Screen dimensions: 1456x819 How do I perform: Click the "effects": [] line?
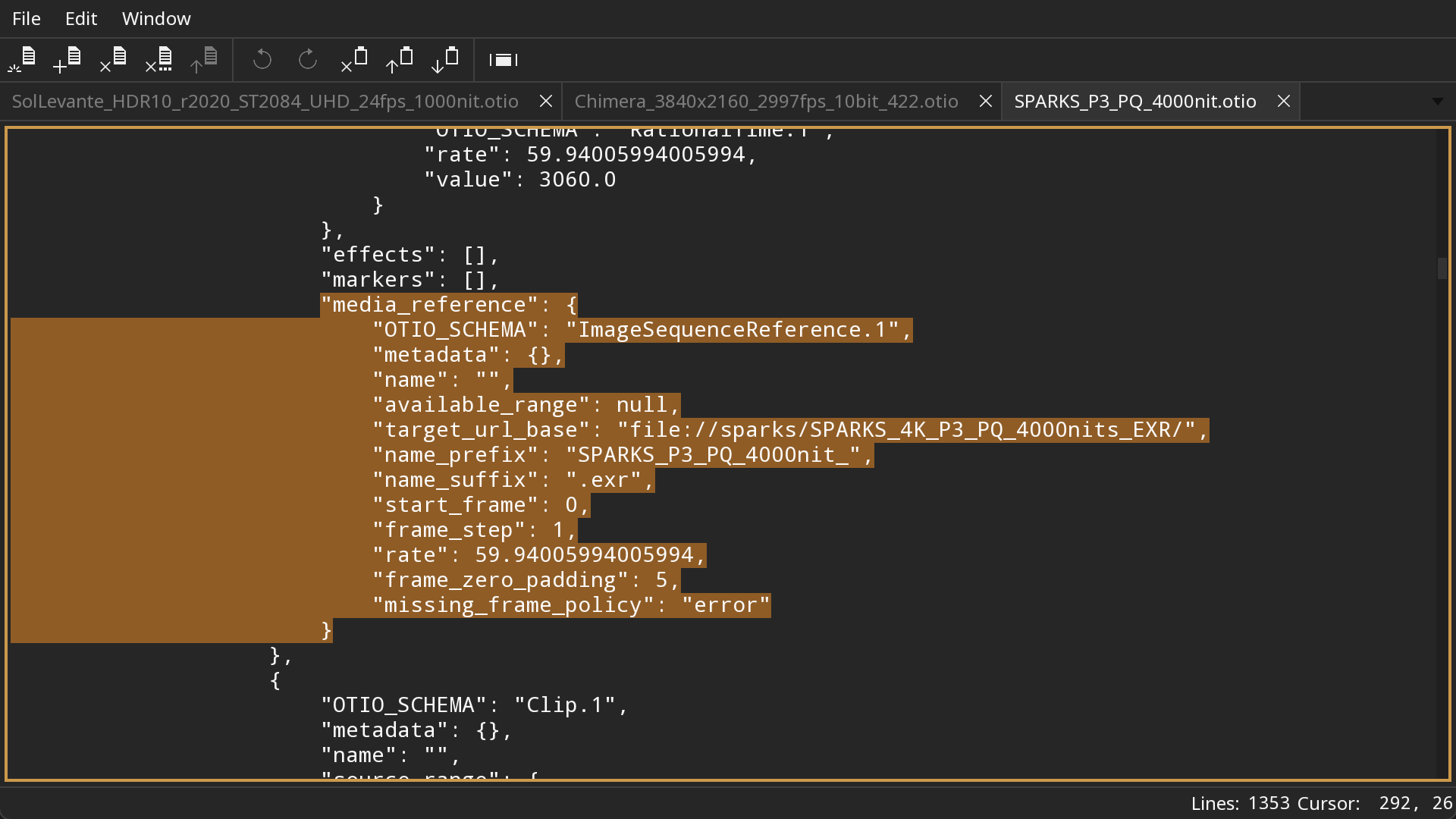click(x=410, y=255)
